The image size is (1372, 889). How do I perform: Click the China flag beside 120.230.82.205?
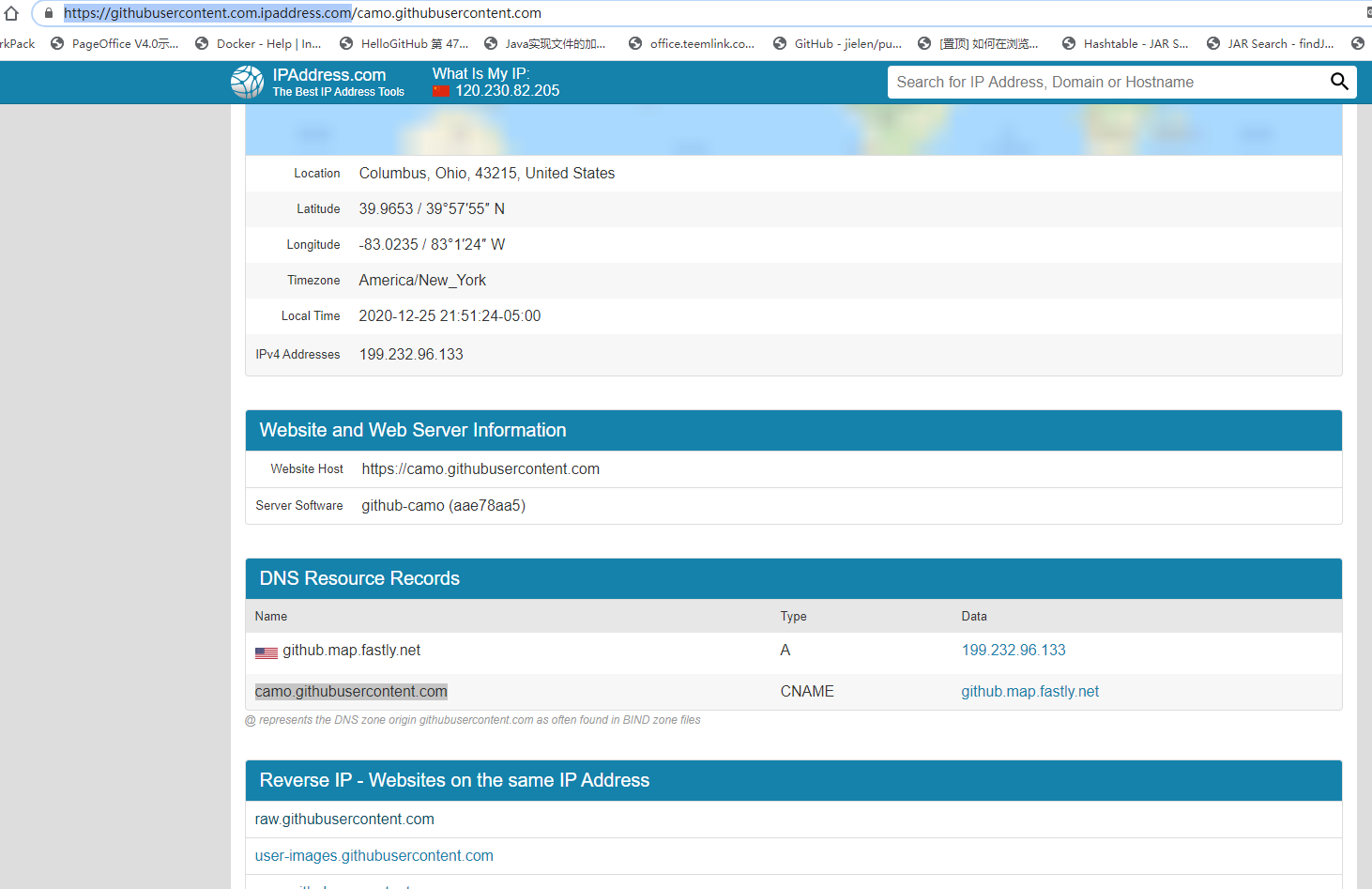pos(441,91)
